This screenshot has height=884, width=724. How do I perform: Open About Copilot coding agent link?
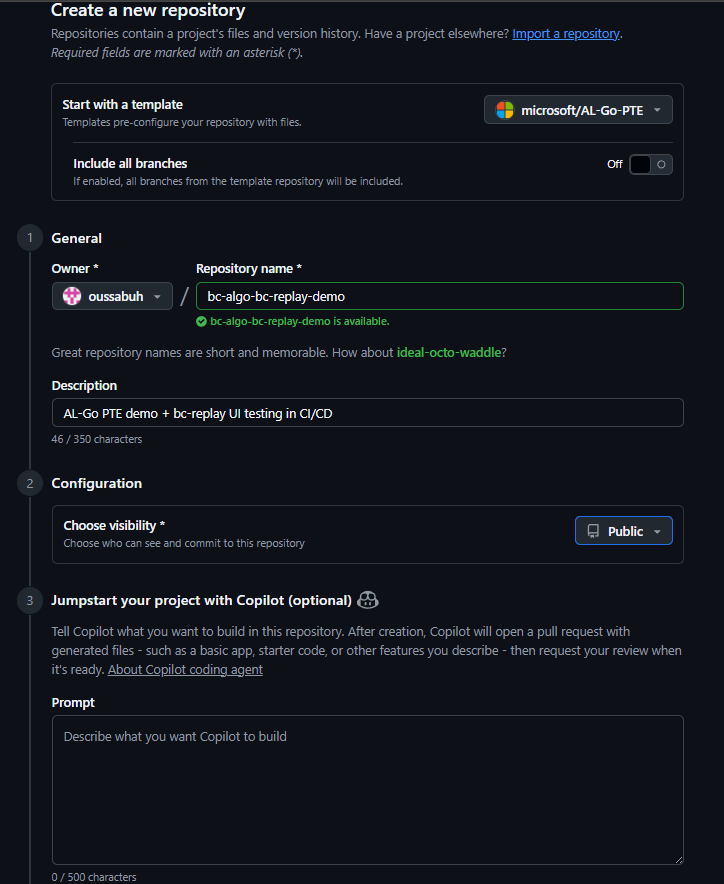(185, 670)
